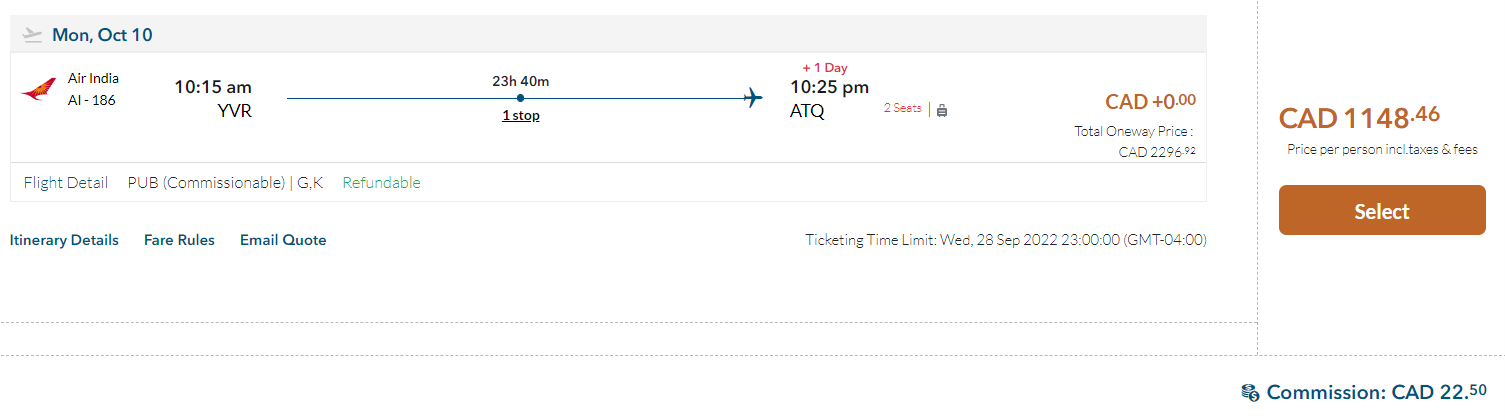Open the 1 stop details link
Image resolution: width=1505 pixels, height=420 pixels.
pyautogui.click(x=520, y=115)
